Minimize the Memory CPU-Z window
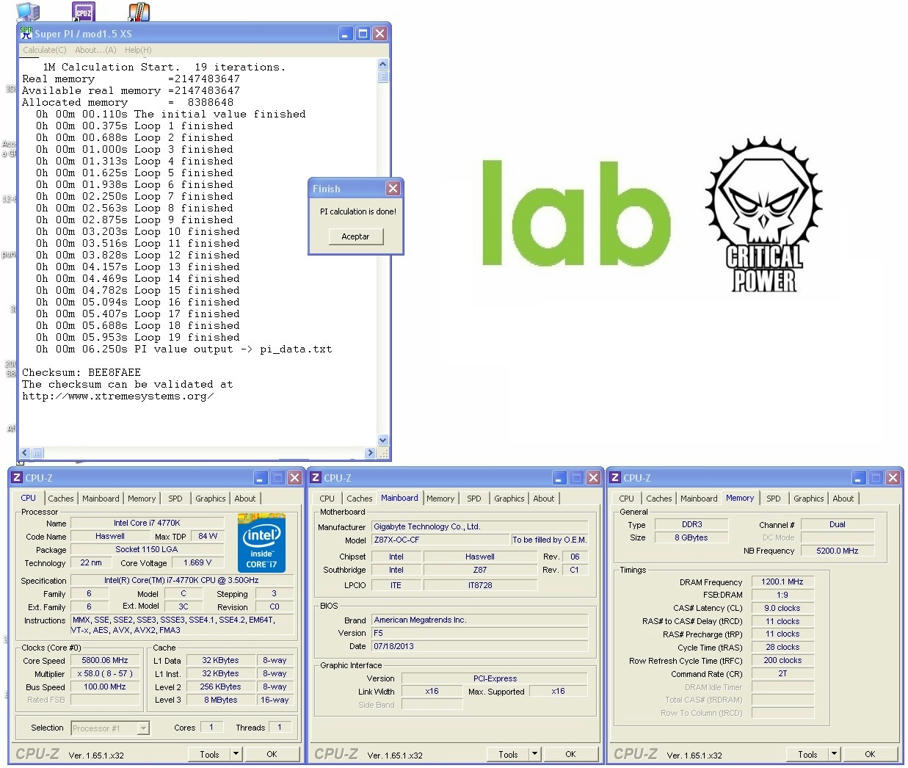The image size is (908, 768). 859,478
